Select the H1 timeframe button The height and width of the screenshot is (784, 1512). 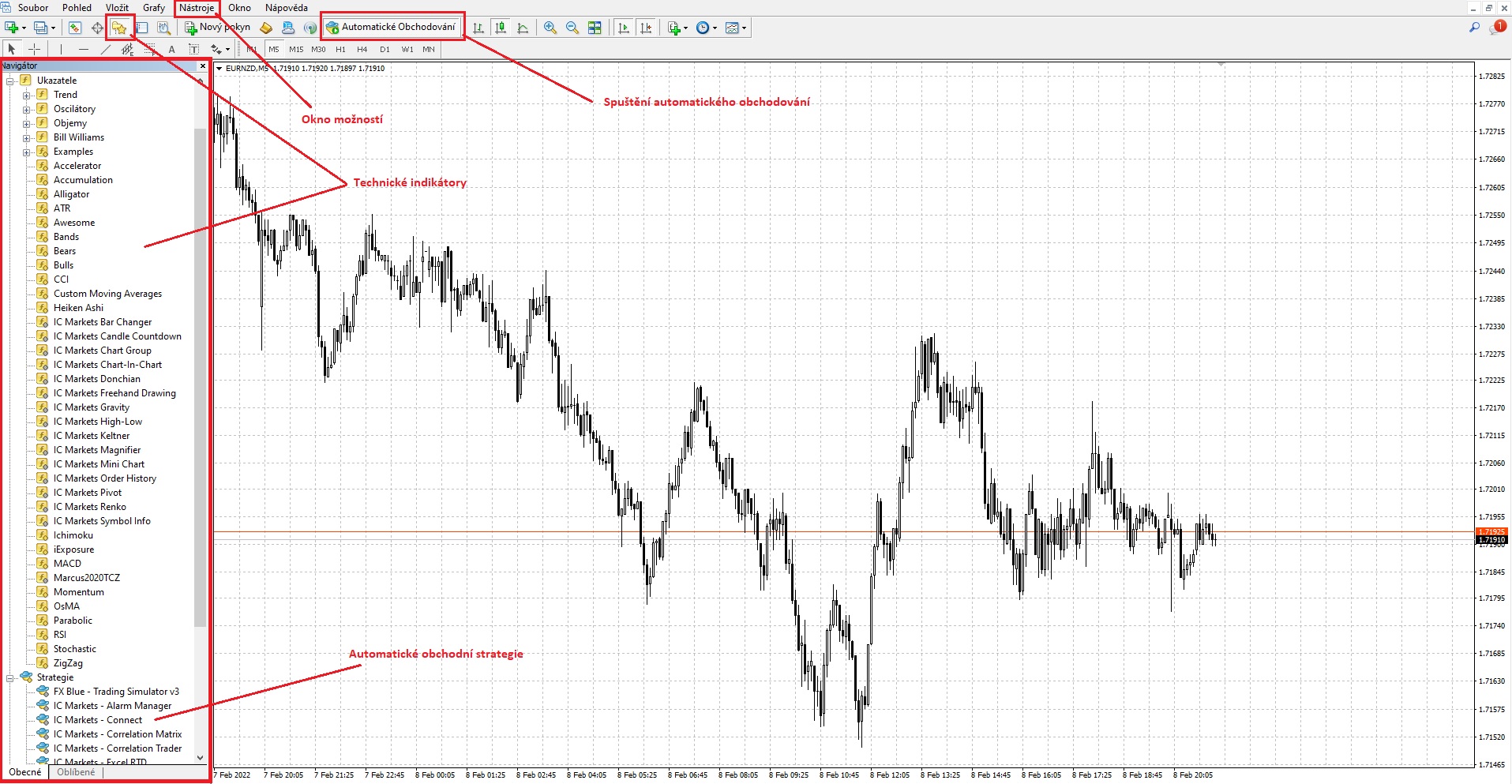[x=340, y=49]
